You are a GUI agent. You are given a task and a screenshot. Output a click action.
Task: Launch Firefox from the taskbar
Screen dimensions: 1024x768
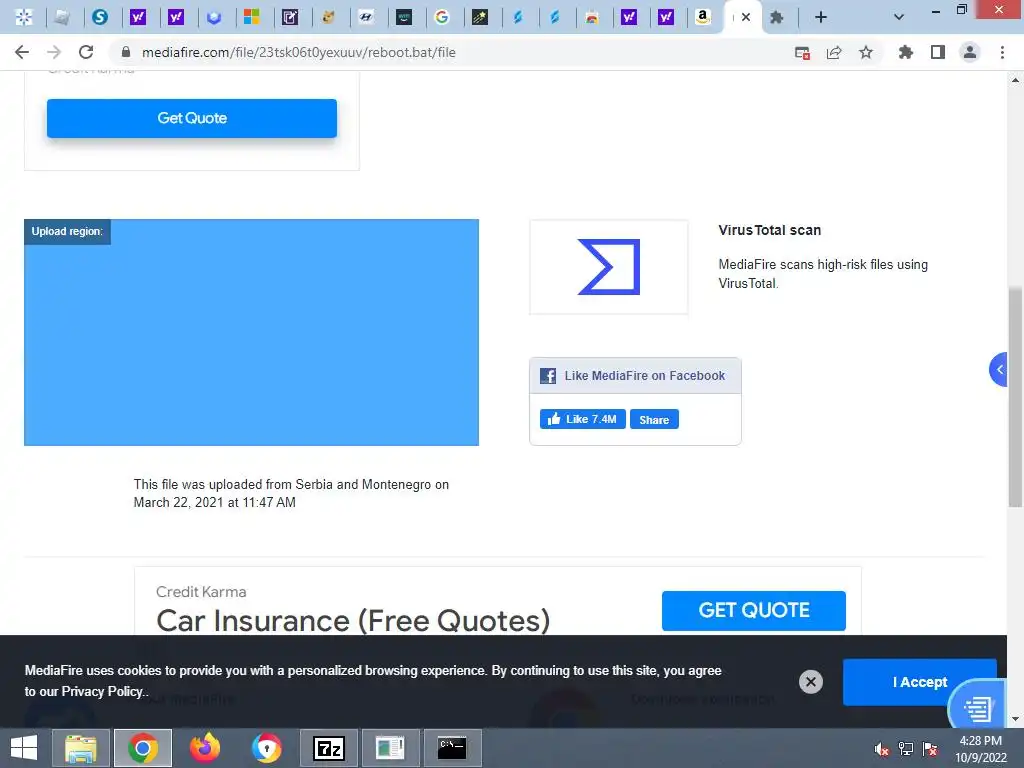(x=205, y=748)
